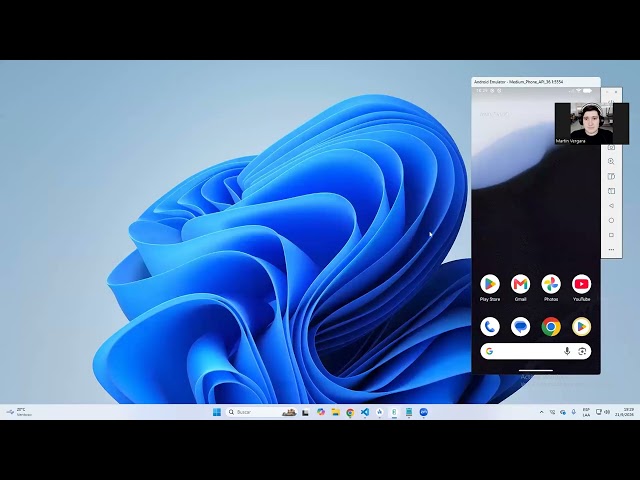
Task: Tap the Android navigation handle bar
Action: click(x=536, y=371)
